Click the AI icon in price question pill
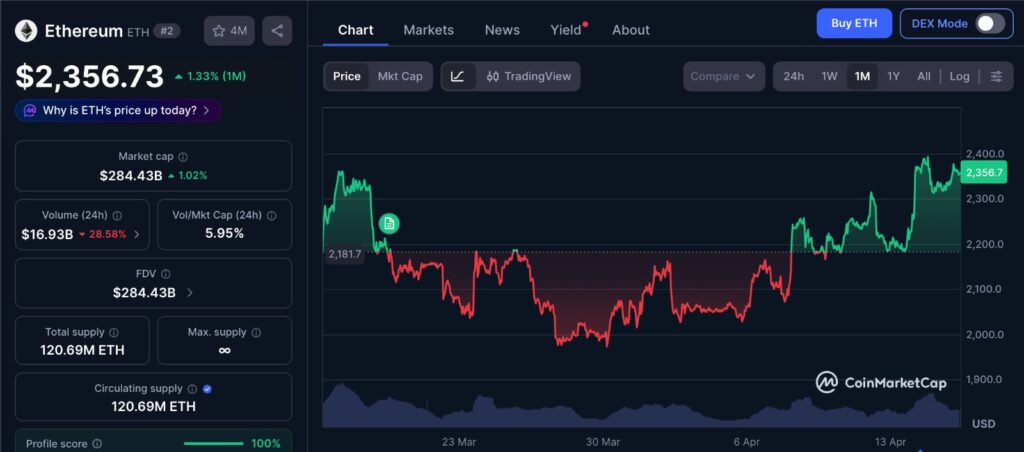This screenshot has width=1024, height=452. (29, 110)
